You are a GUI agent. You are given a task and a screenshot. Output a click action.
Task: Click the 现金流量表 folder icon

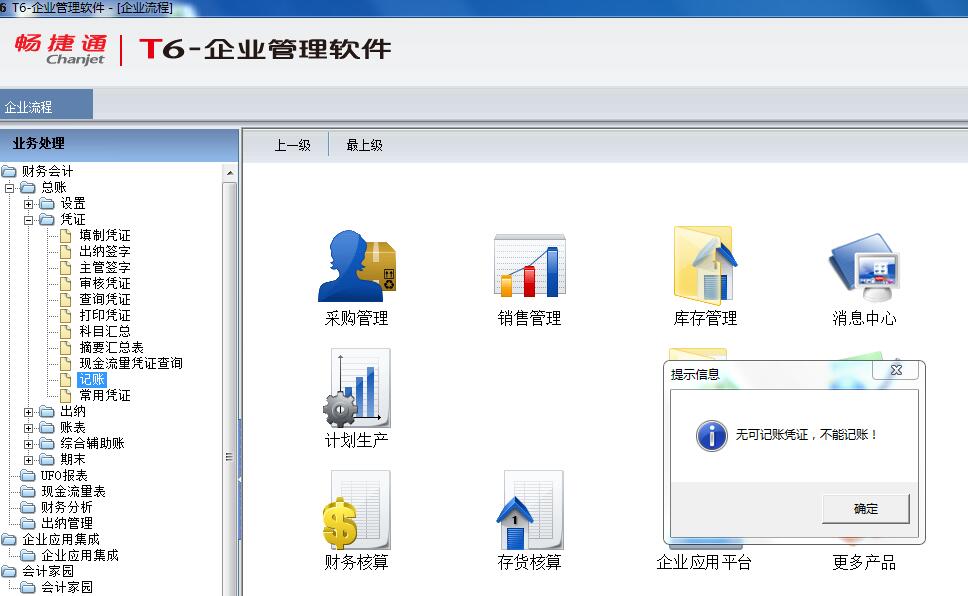pyautogui.click(x=28, y=492)
